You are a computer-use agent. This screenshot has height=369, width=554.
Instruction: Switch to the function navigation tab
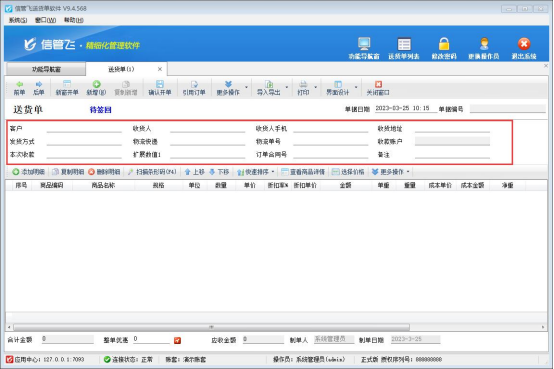click(x=46, y=69)
